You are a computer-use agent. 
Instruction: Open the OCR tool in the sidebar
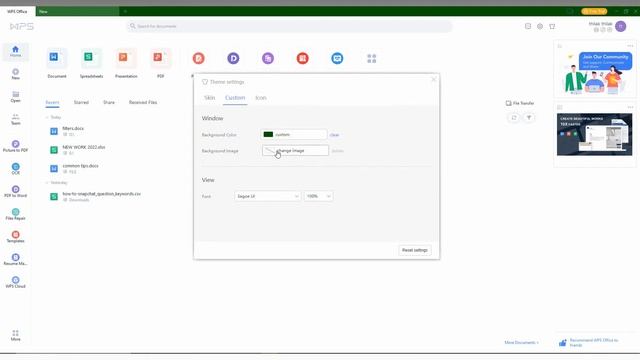16,169
